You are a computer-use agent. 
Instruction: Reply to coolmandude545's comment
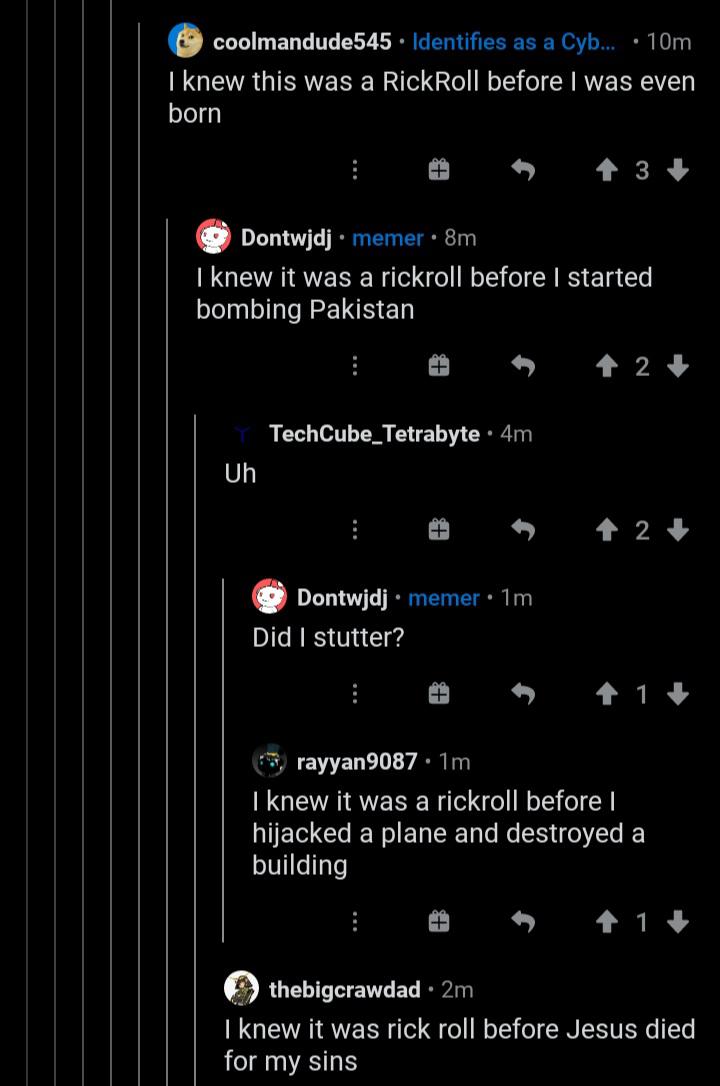click(x=523, y=171)
